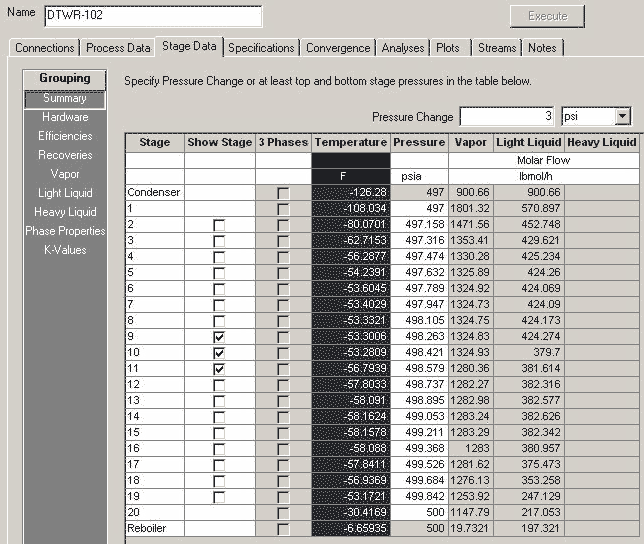Screen dimensions: 644x544
Task: Open the Phase Properties grouping
Action: [x=65, y=231]
